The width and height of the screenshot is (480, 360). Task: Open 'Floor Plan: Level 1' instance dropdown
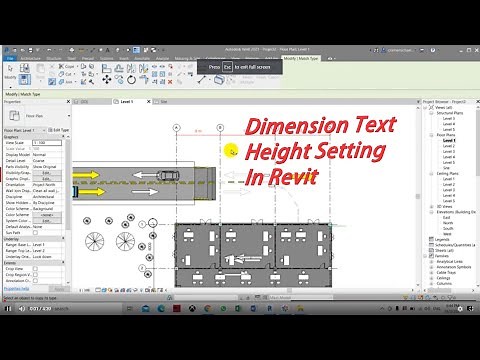25,130
